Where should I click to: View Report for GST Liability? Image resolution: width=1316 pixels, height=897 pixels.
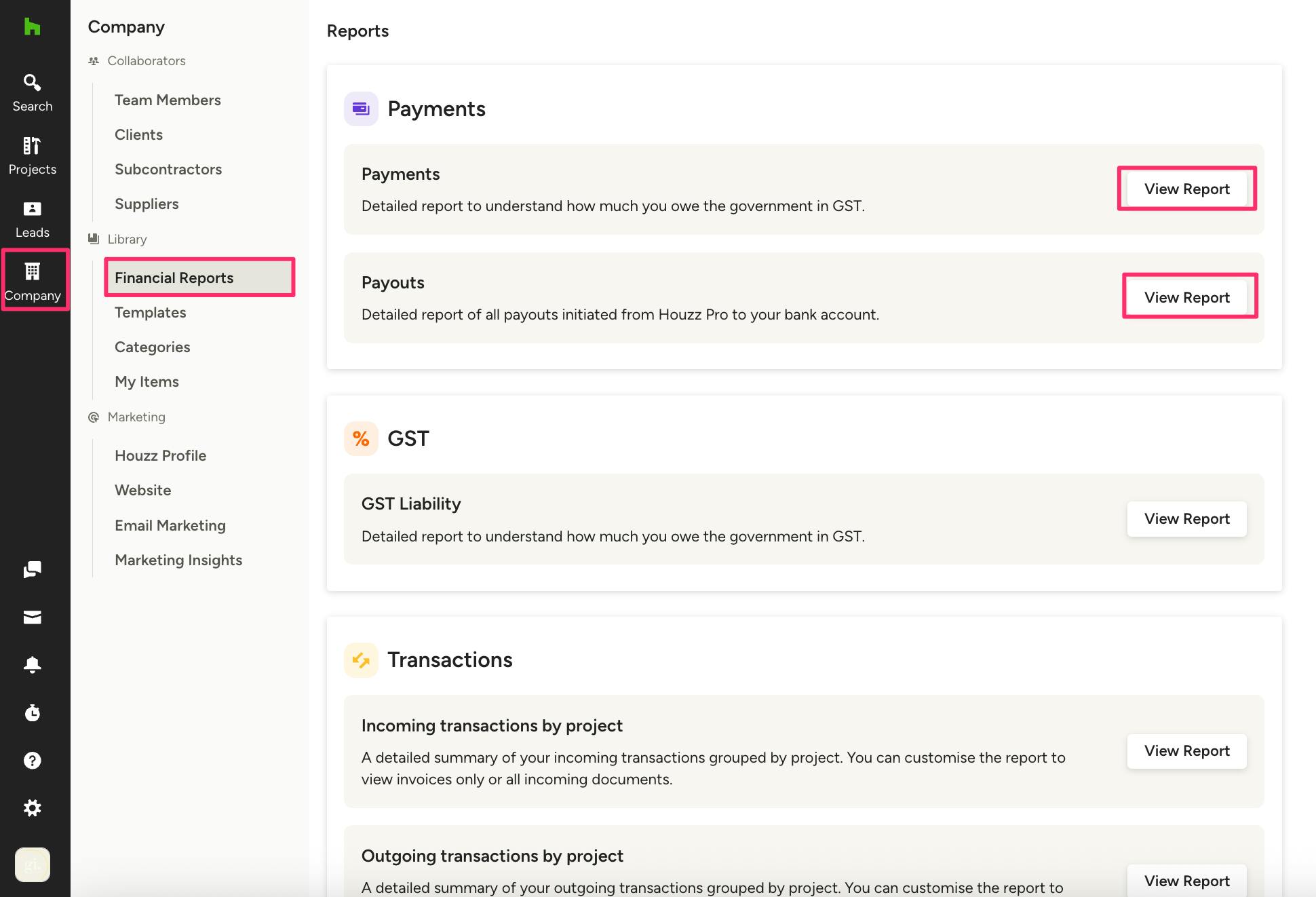pyautogui.click(x=1186, y=518)
